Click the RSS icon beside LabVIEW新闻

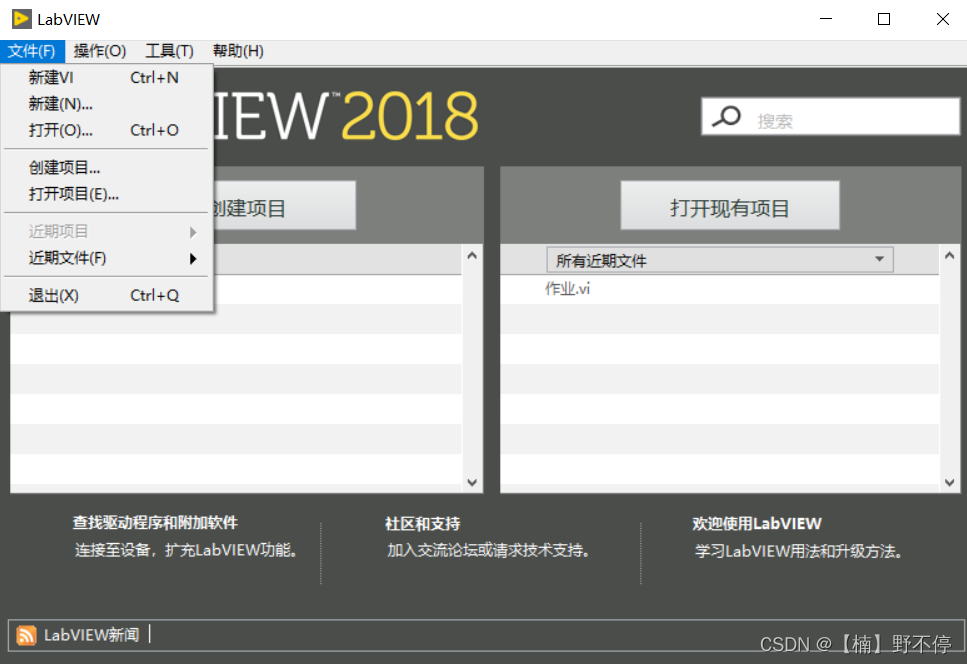click(27, 634)
